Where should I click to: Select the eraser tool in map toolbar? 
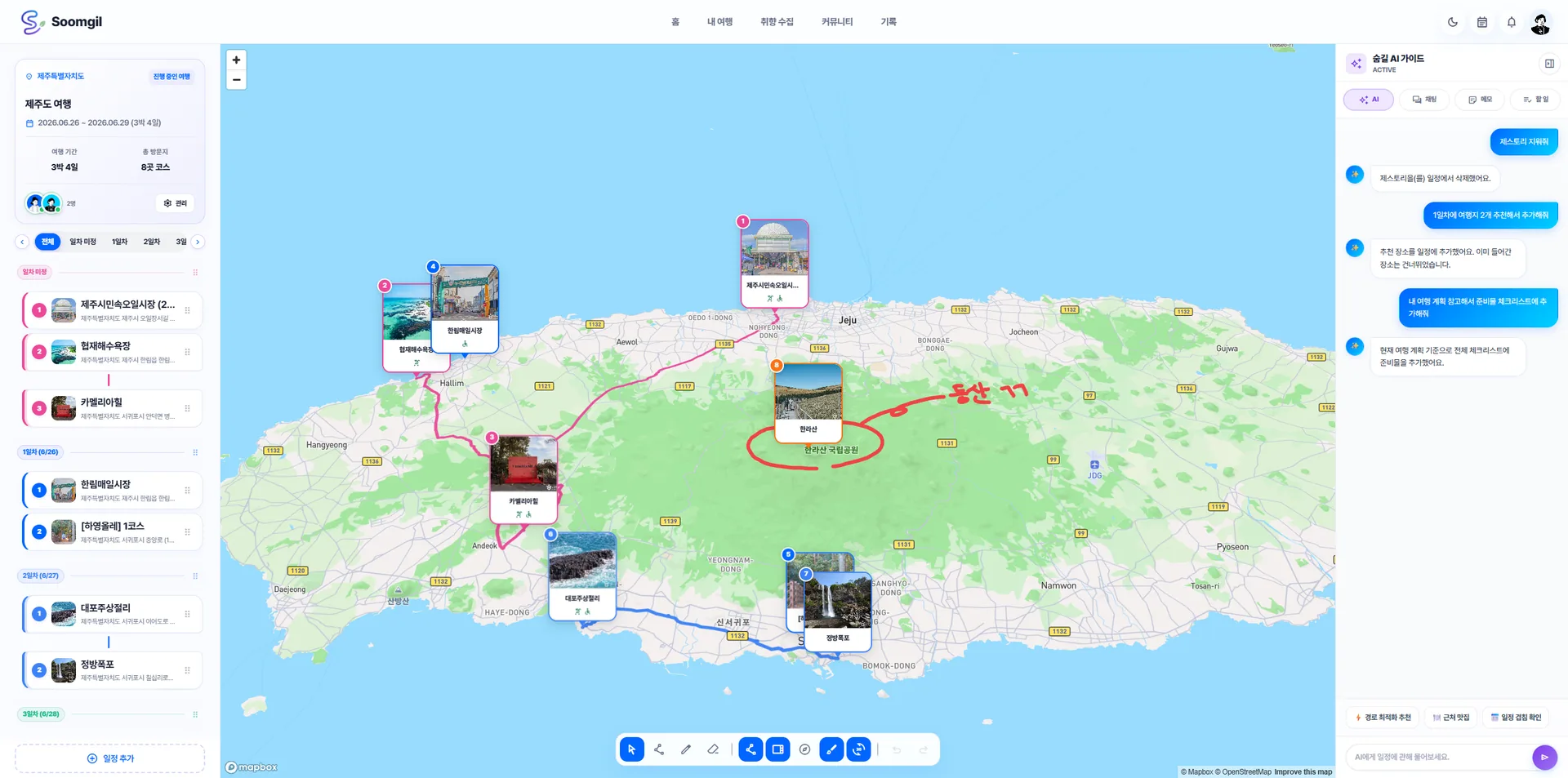coord(713,749)
